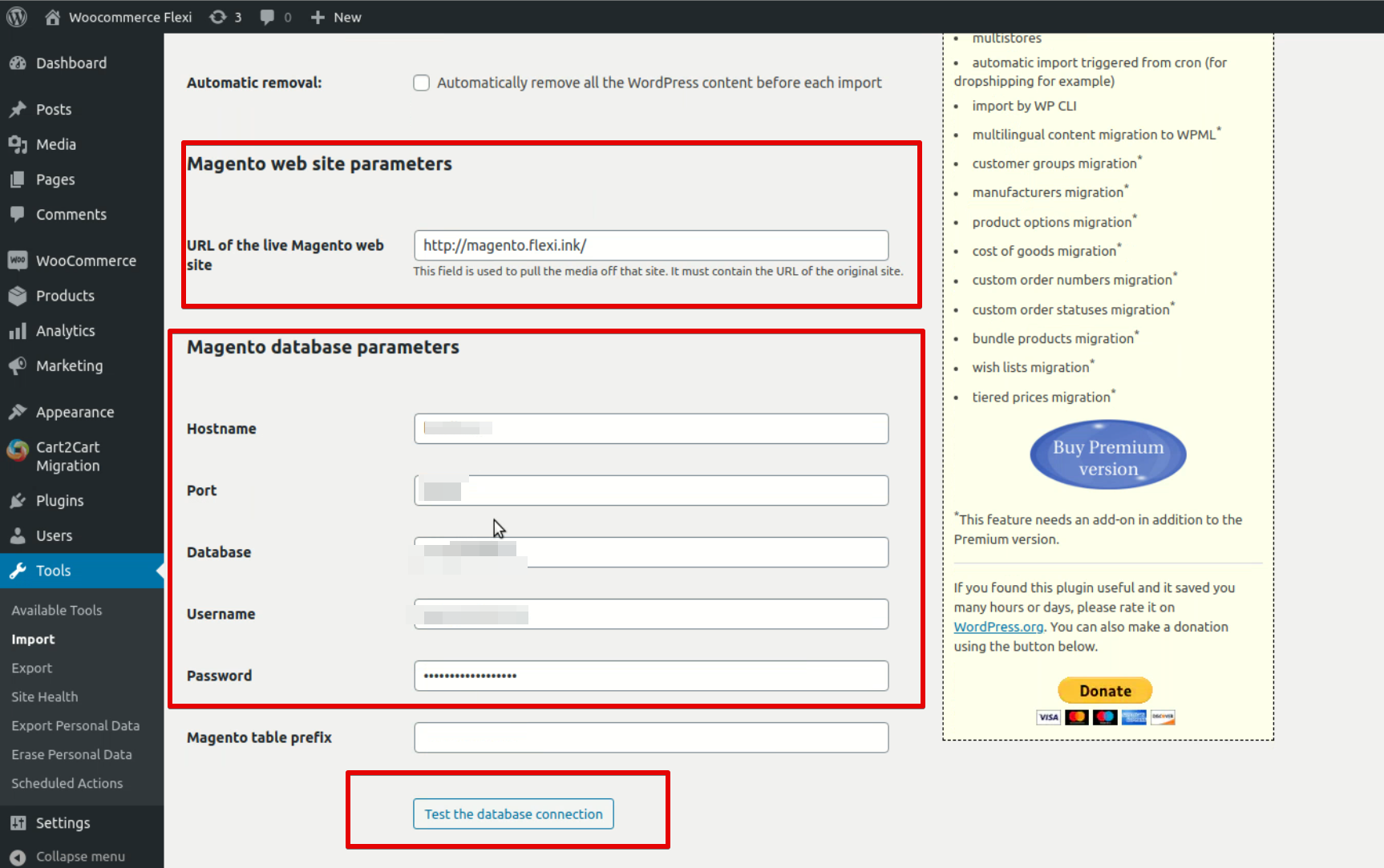Viewport: 1384px width, 868px height.
Task: Click the Port input field
Action: pyautogui.click(x=651, y=491)
